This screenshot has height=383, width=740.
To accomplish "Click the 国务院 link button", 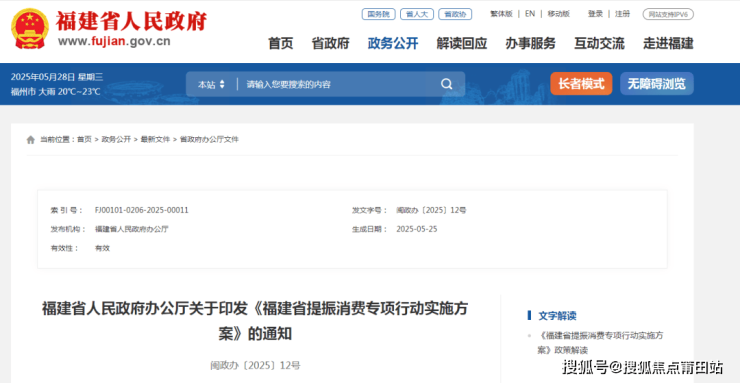I will click(378, 15).
